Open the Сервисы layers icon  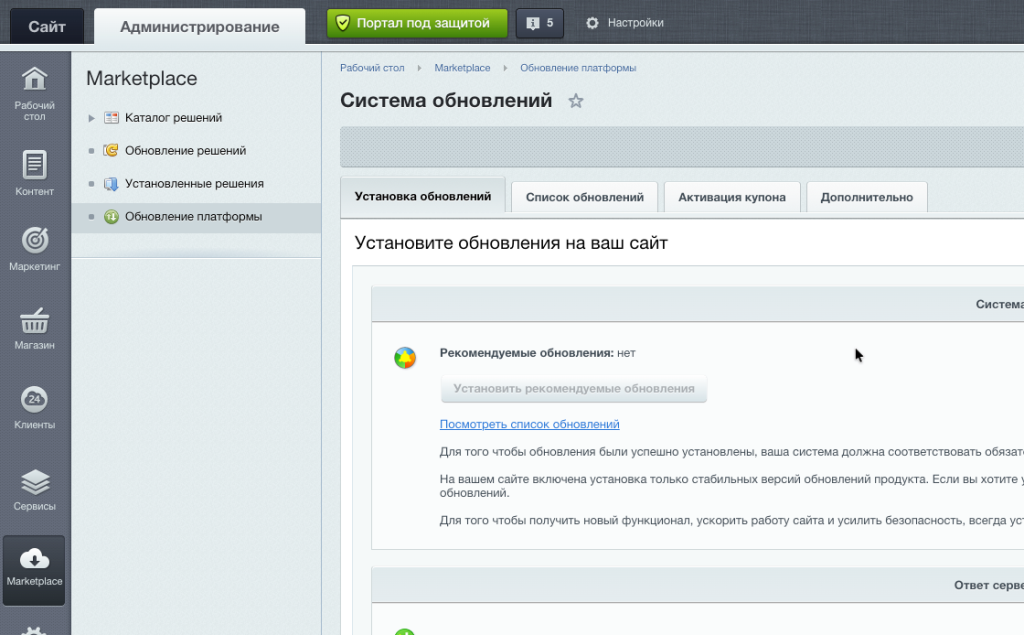point(35,483)
